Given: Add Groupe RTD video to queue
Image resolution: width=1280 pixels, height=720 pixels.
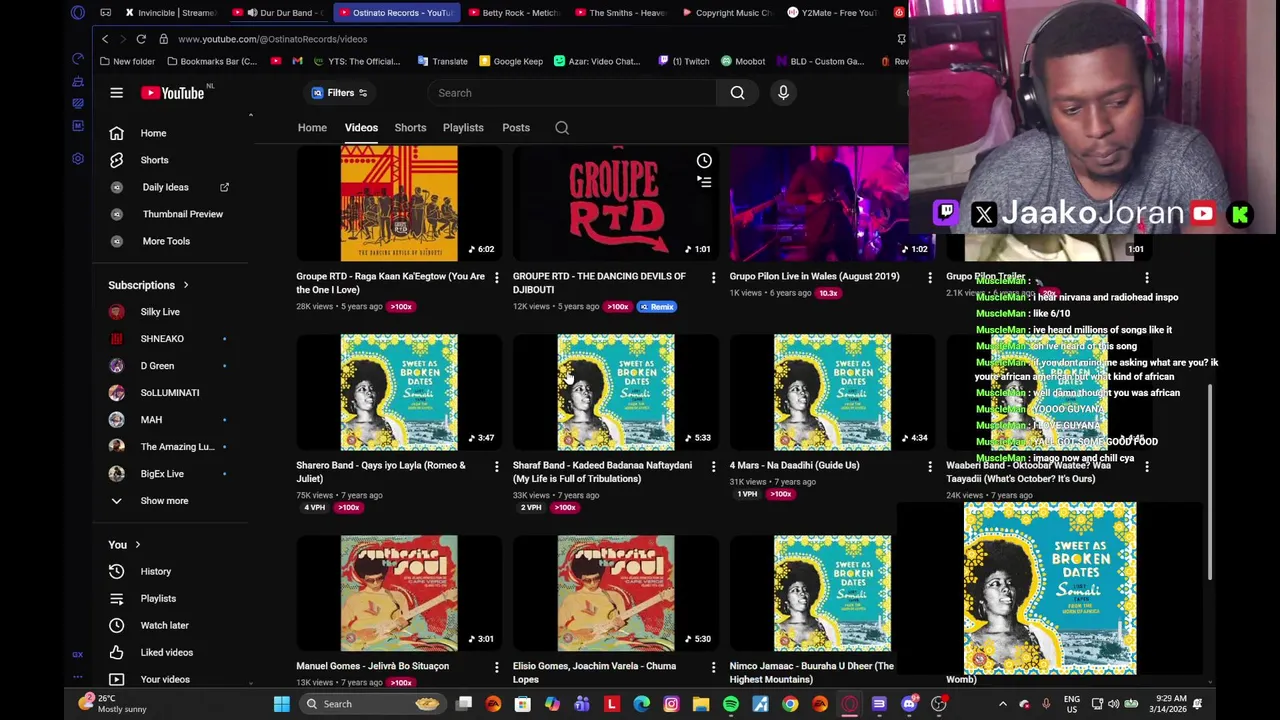Looking at the screenshot, I should tap(704, 182).
